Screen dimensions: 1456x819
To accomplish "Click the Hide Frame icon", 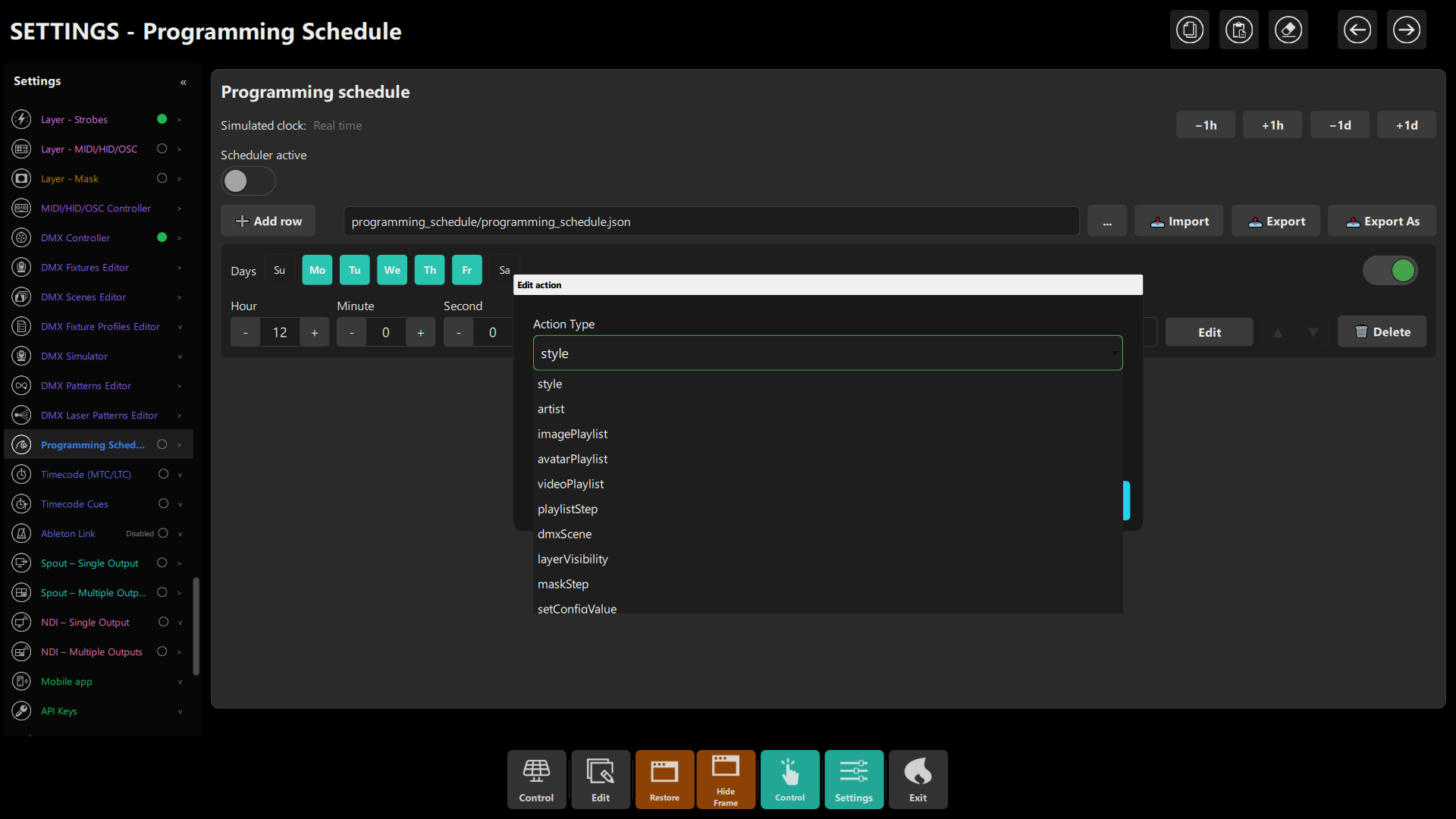I will 726,779.
